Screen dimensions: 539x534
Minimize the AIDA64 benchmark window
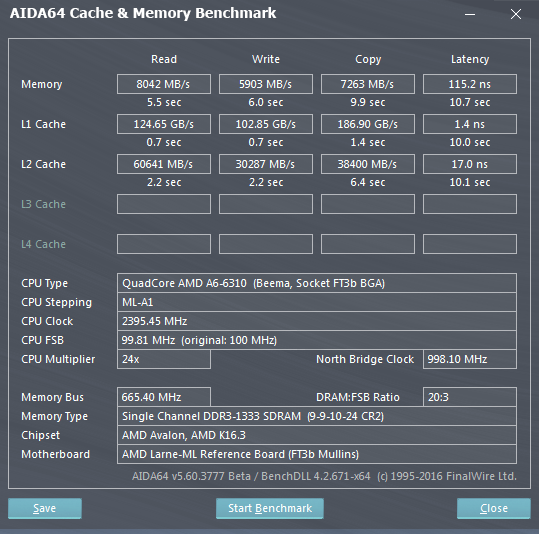(470, 14)
